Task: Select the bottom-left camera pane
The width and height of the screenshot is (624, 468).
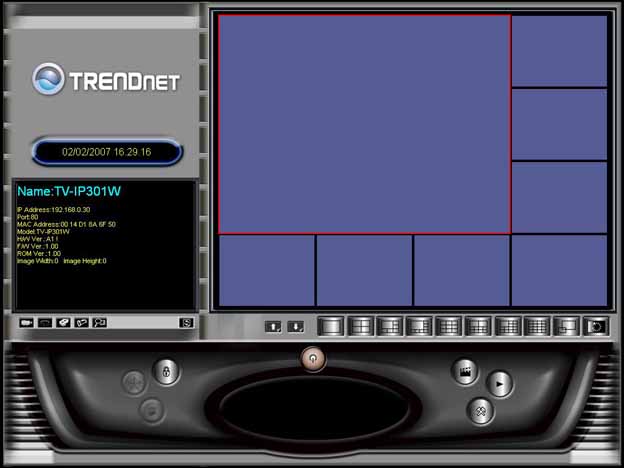Action: [x=266, y=270]
